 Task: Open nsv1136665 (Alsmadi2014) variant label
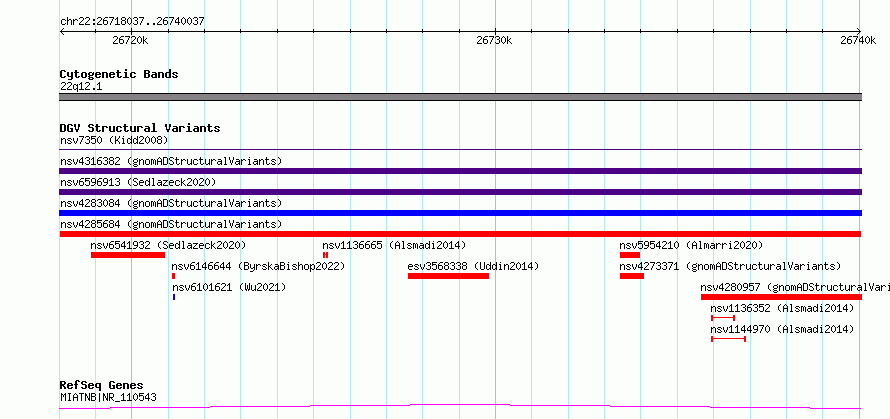click(394, 245)
